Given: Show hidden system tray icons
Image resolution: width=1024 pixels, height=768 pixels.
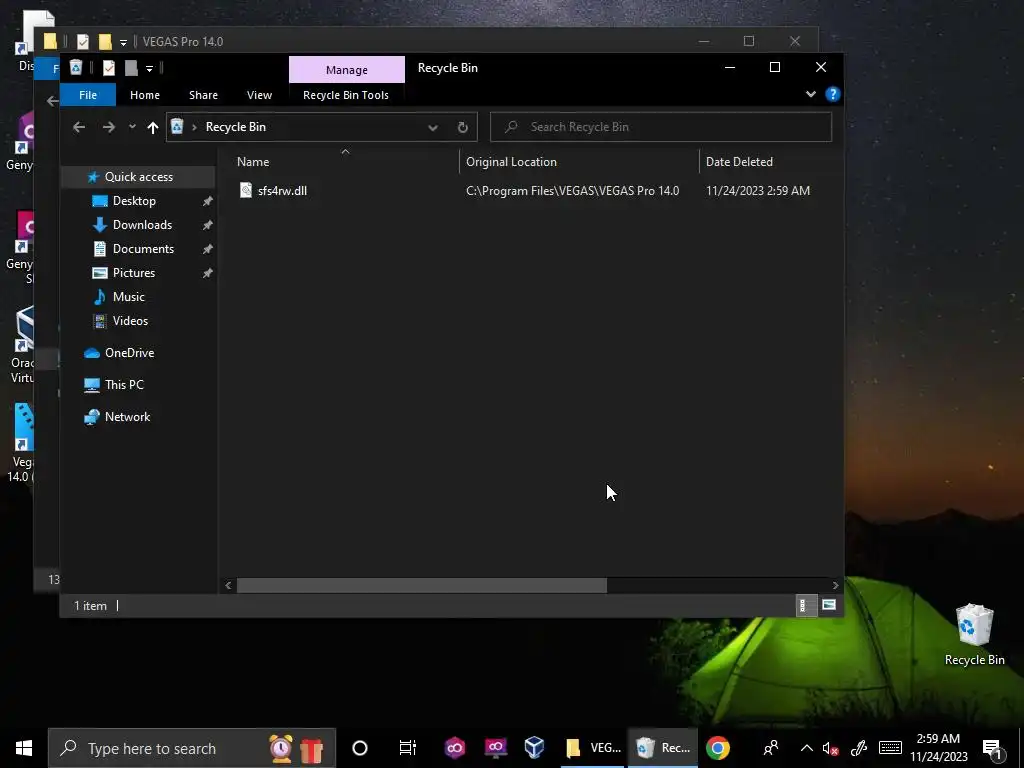Looking at the screenshot, I should click(x=807, y=748).
